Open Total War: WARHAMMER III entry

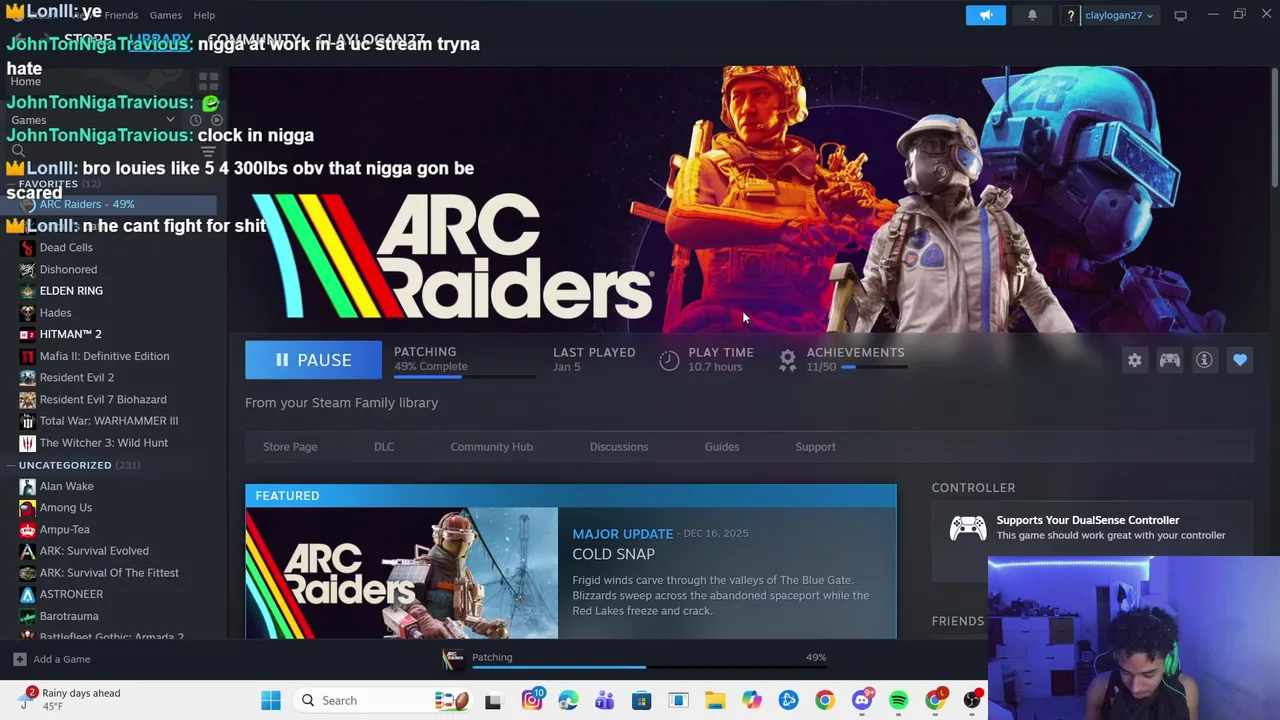click(x=108, y=421)
